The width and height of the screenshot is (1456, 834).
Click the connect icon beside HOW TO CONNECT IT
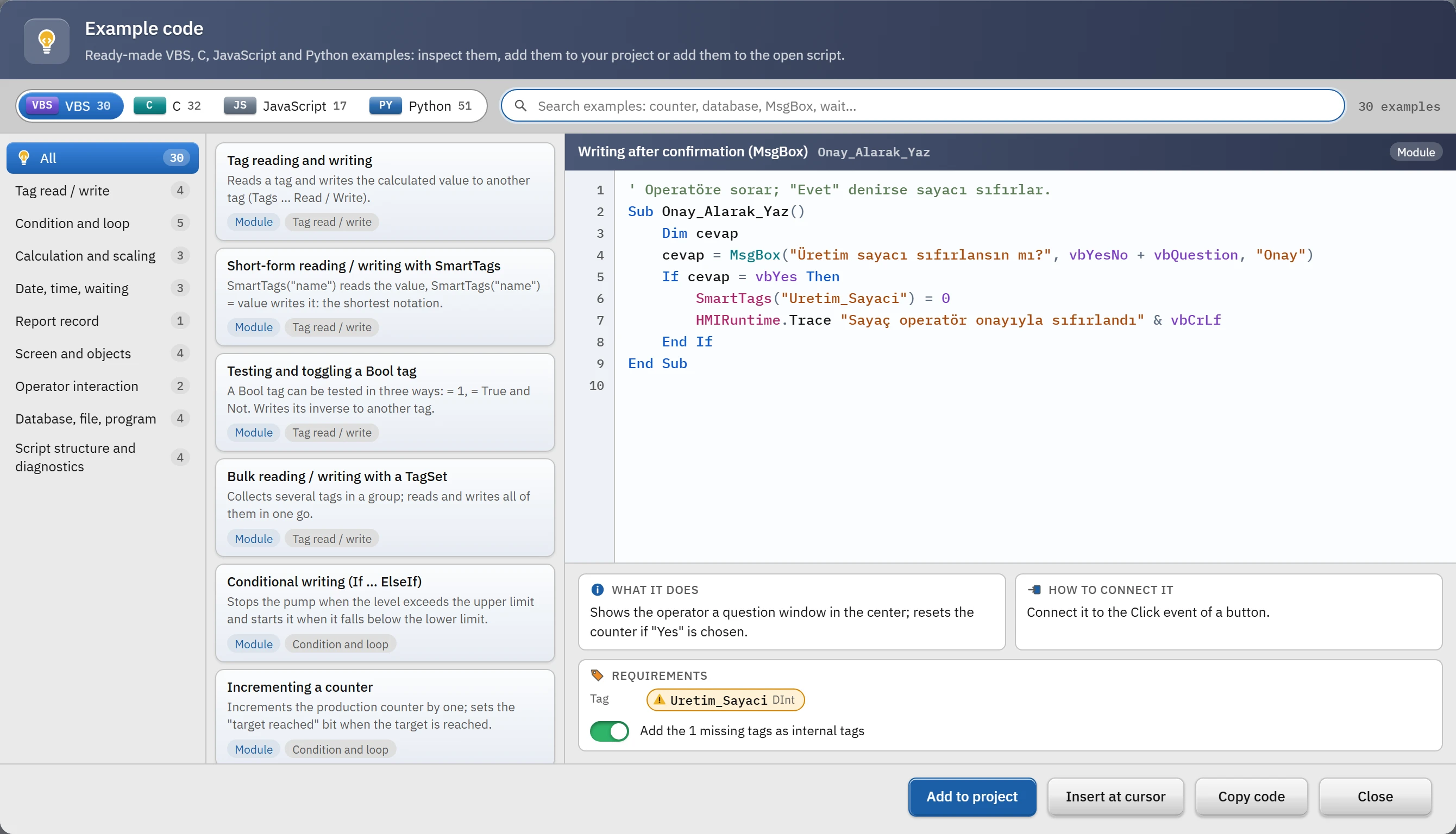[1034, 590]
